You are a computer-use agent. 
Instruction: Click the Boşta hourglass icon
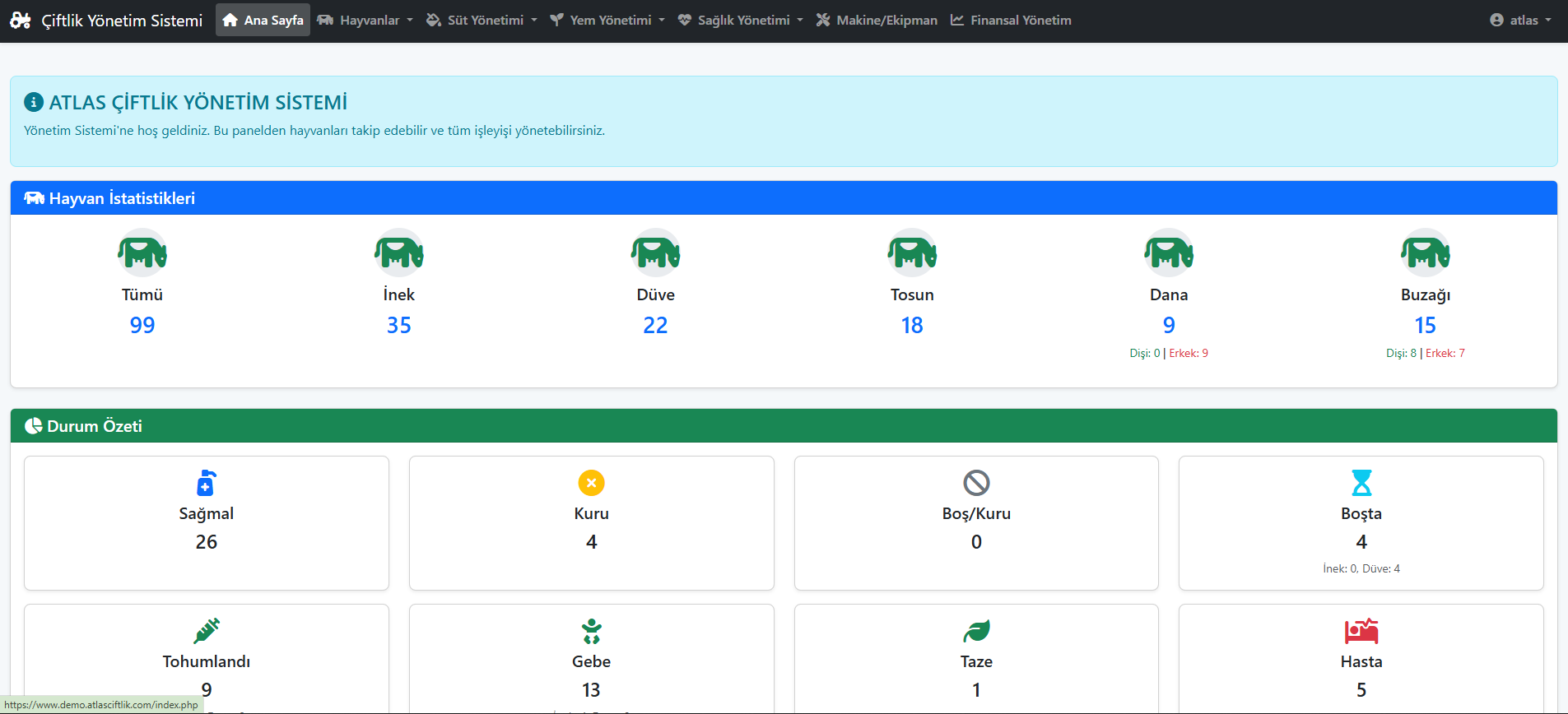tap(1361, 483)
